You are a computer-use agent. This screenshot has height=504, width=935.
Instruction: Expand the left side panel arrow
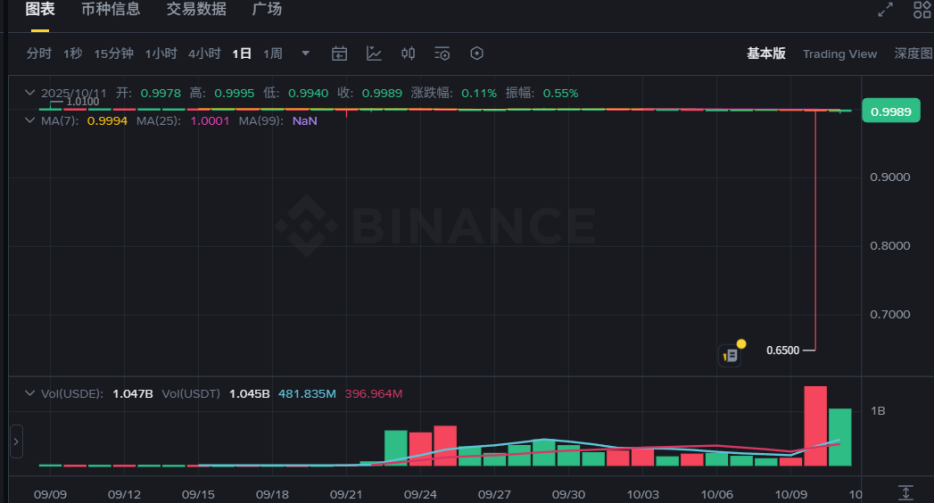click(16, 440)
